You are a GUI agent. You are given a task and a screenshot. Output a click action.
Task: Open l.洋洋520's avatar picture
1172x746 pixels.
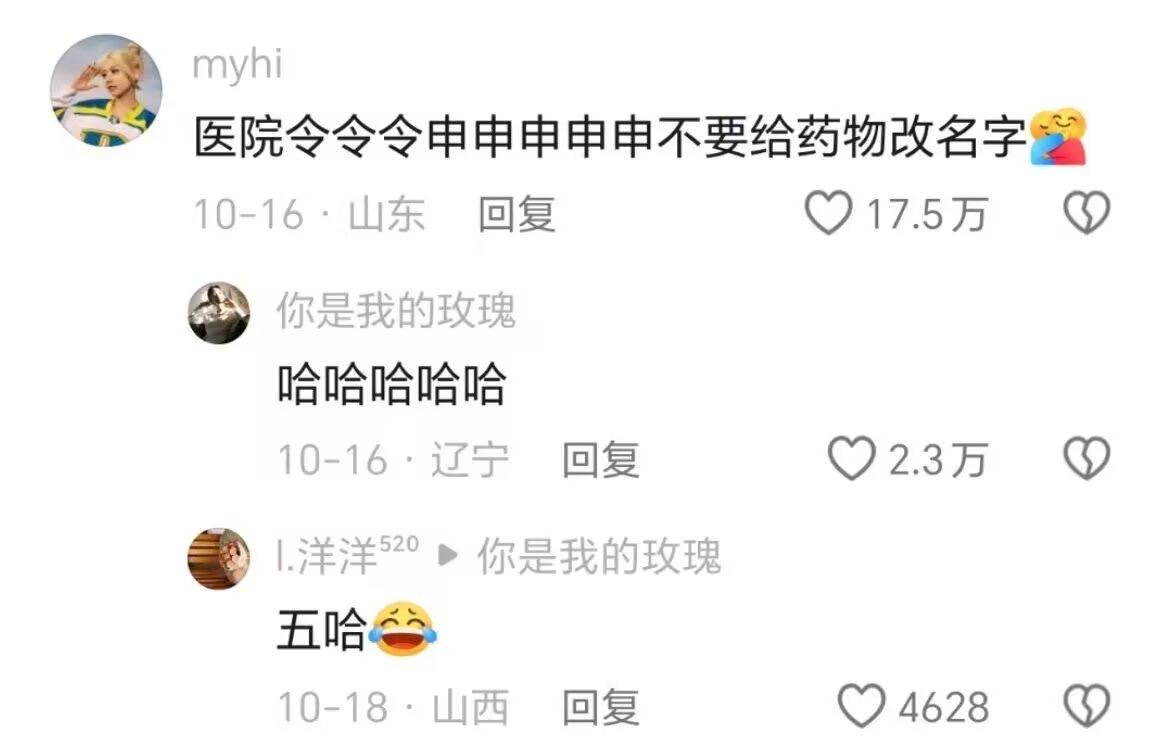tap(218, 558)
